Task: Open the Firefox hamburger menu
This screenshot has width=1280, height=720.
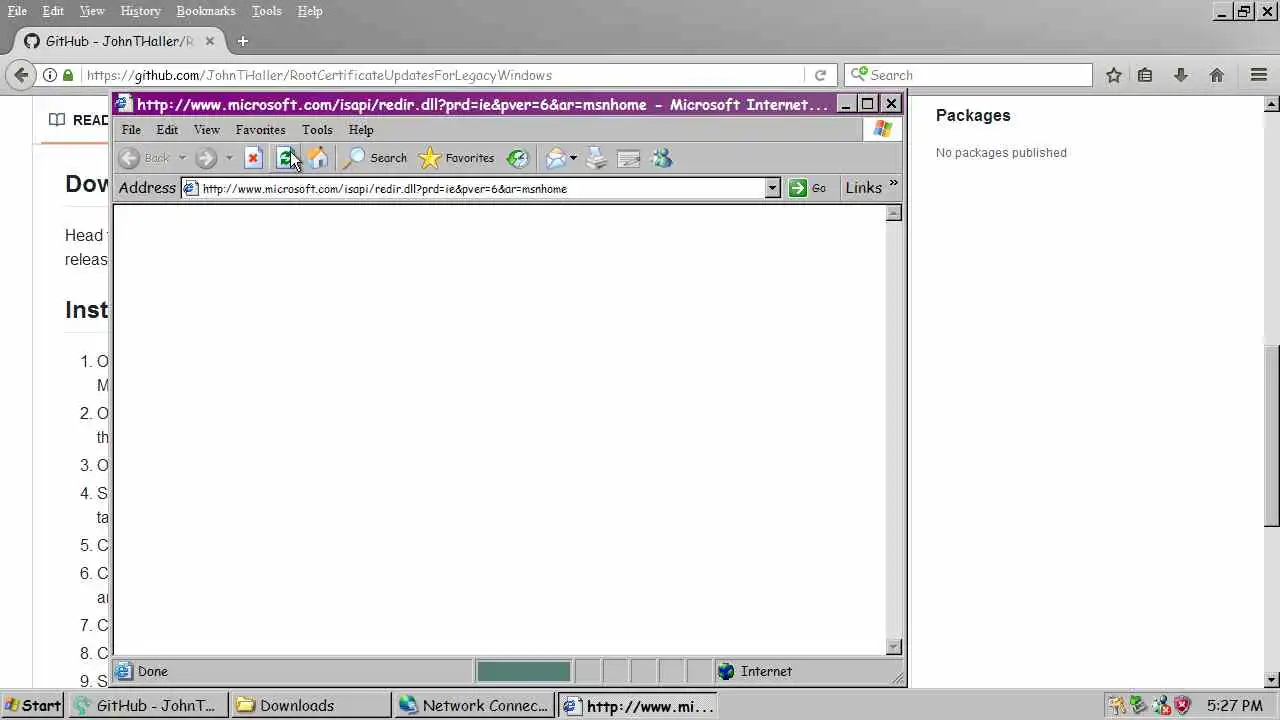Action: point(1259,75)
